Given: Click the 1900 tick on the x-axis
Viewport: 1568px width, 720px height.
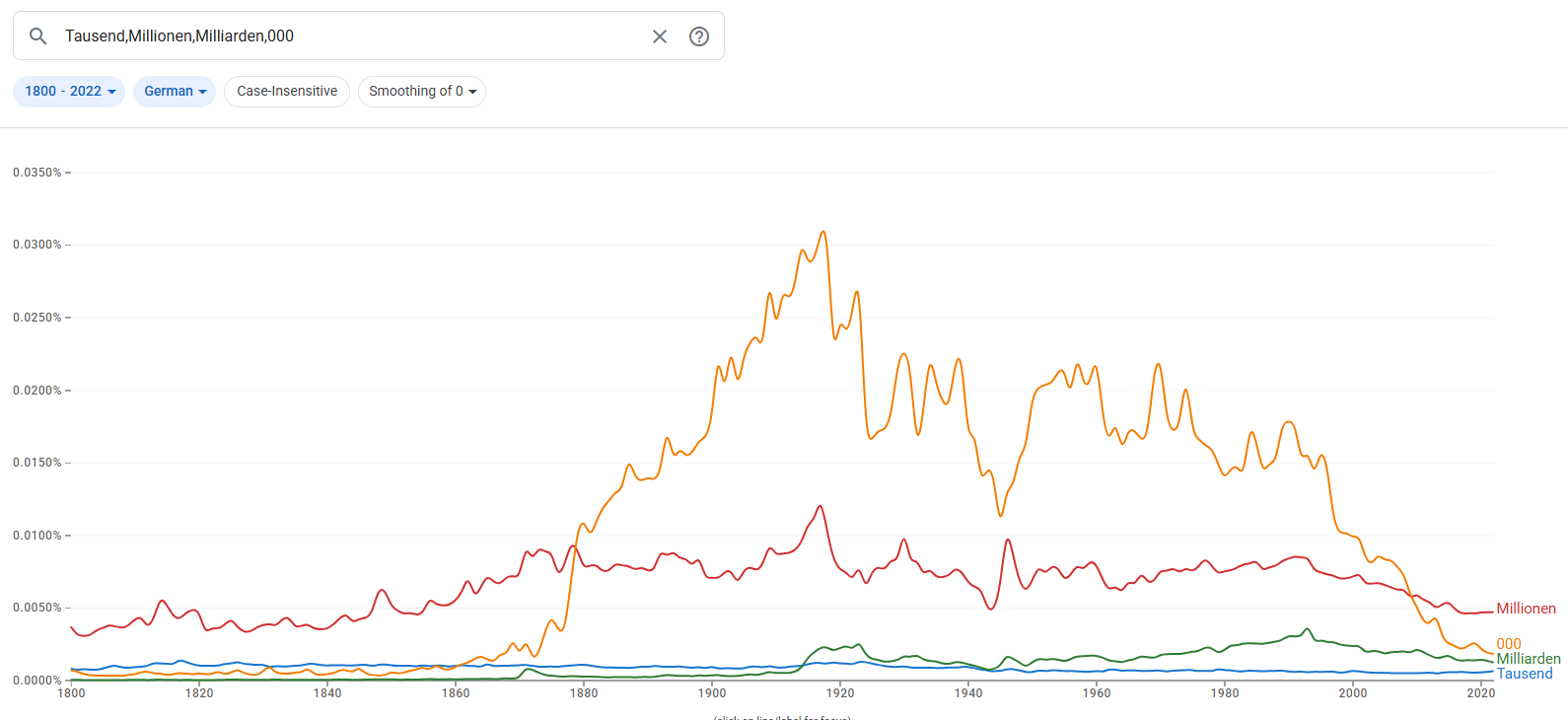Looking at the screenshot, I should 712,692.
